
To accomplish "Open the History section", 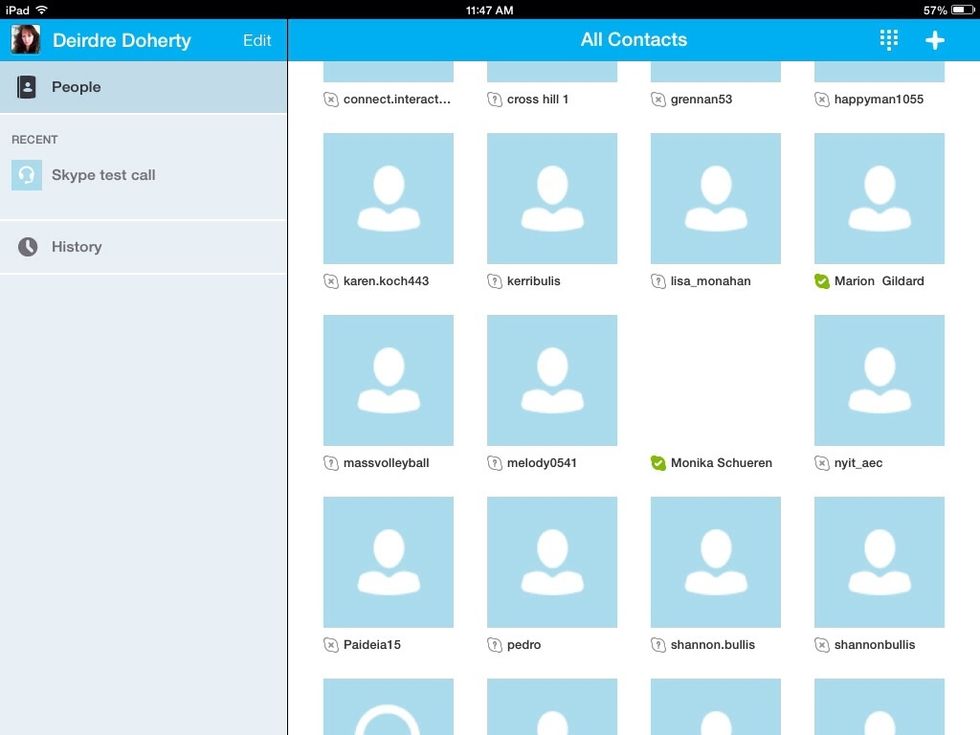I will pos(77,246).
